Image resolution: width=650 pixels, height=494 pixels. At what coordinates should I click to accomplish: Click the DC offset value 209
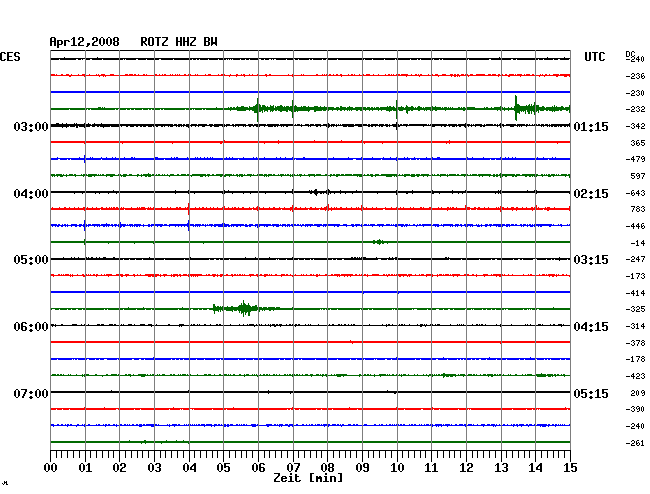click(x=638, y=393)
